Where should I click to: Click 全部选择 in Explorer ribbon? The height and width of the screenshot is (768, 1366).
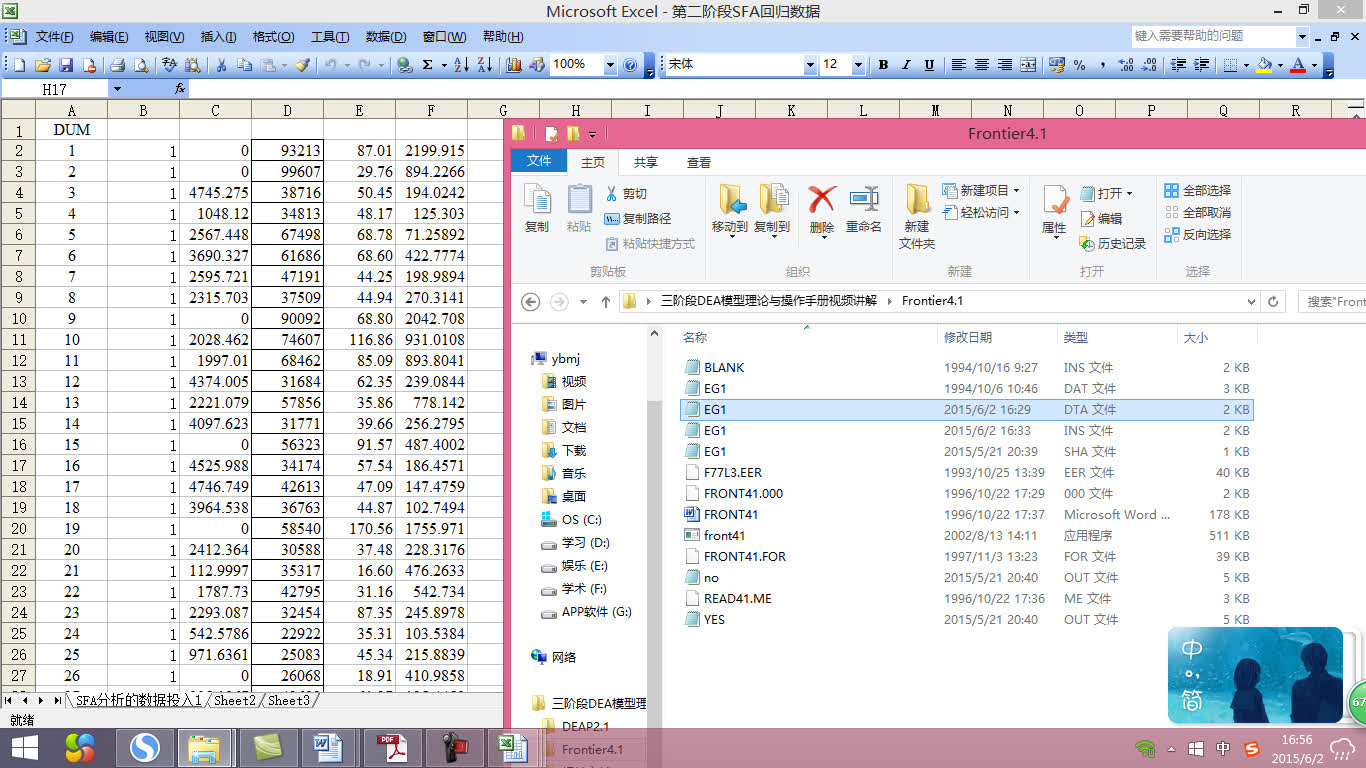pos(1198,190)
